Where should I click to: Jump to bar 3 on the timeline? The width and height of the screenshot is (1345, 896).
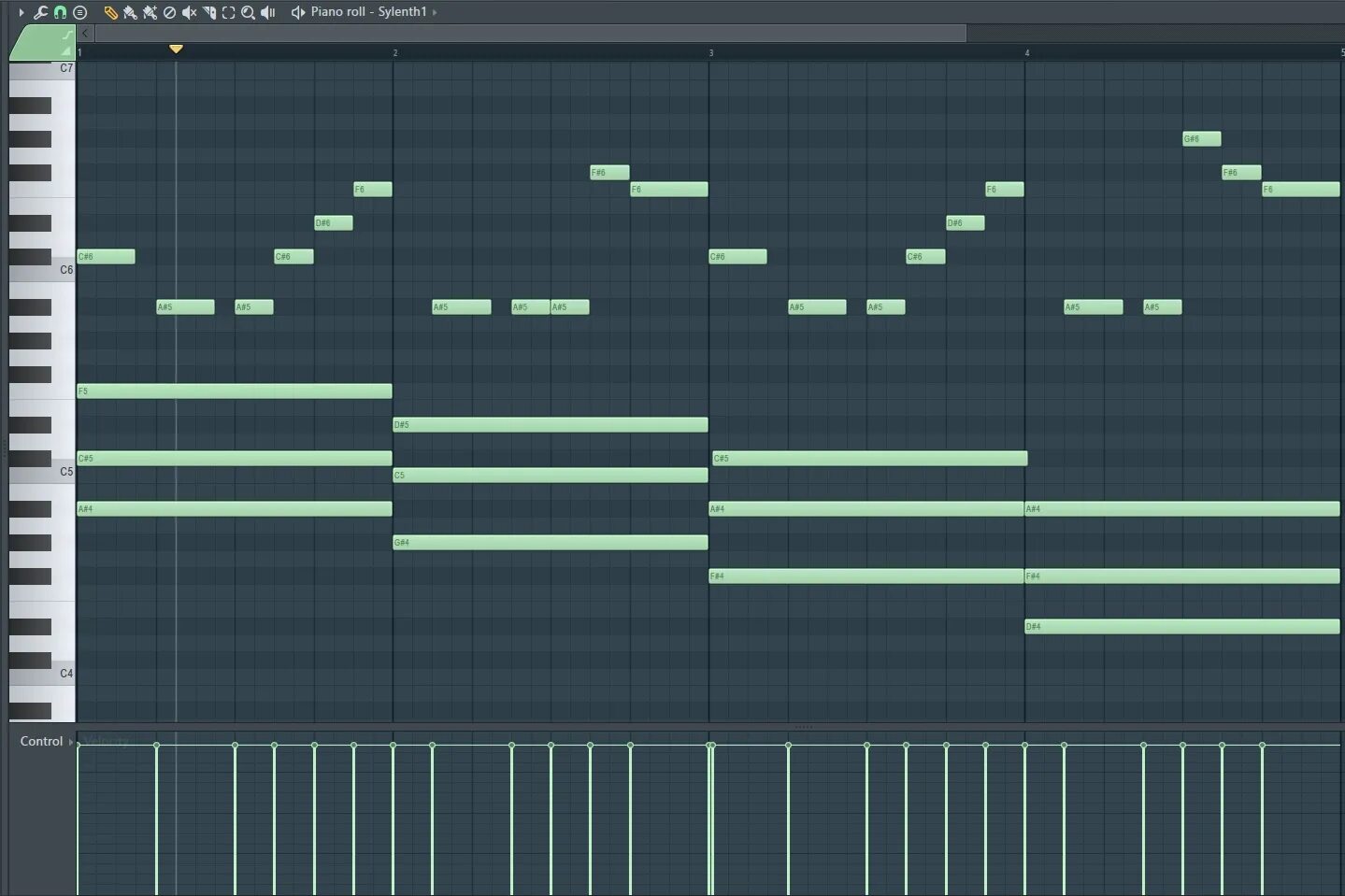[x=711, y=53]
